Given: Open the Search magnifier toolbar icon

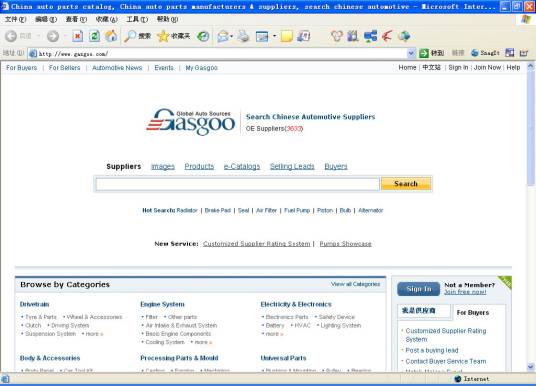Looking at the screenshot, I should click(x=138, y=36).
